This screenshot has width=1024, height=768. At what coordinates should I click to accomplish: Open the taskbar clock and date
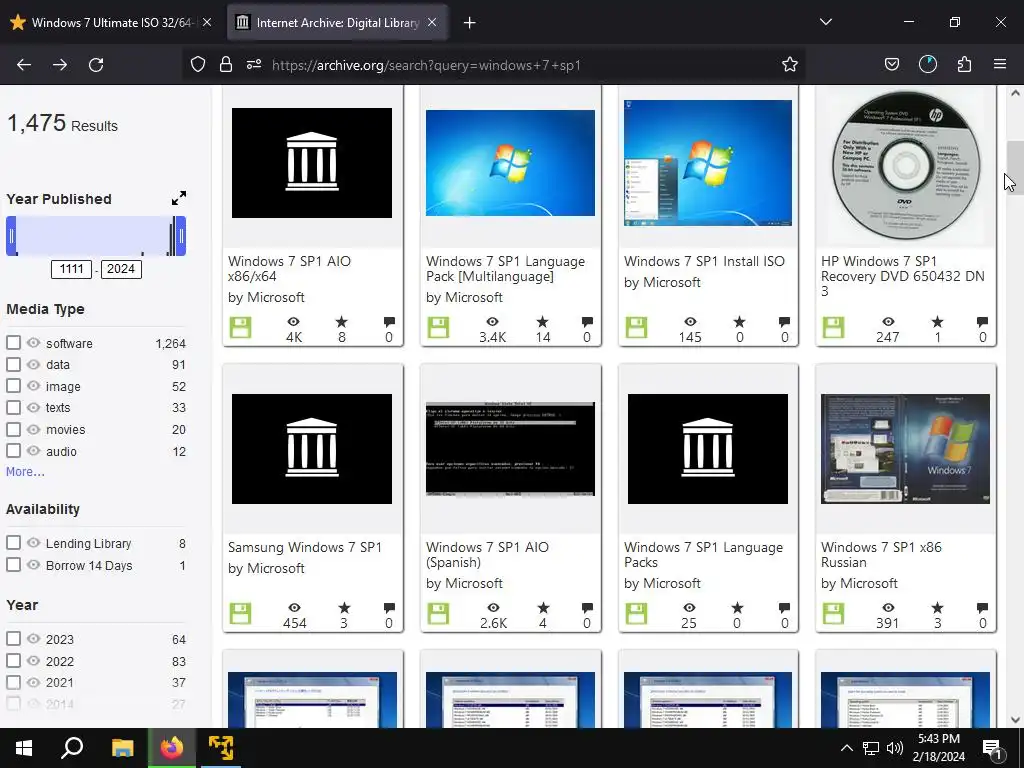938,748
